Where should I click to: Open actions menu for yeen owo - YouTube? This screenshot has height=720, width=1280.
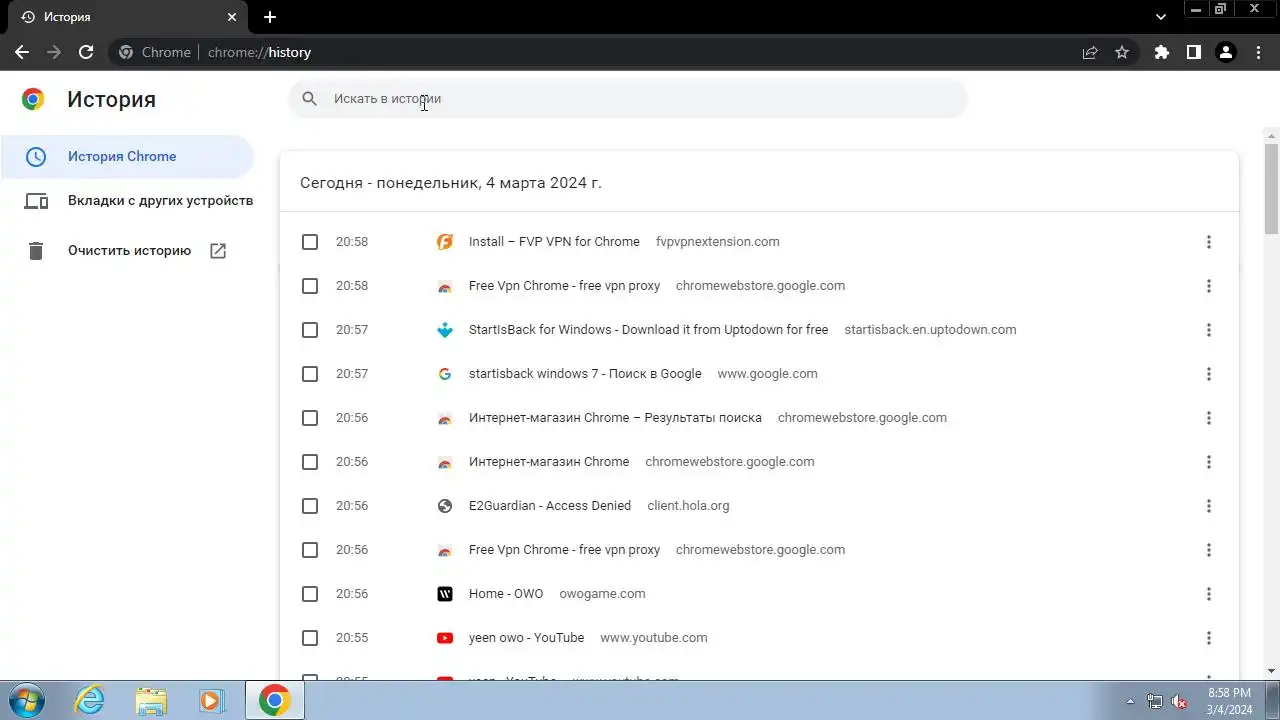[x=1208, y=638]
